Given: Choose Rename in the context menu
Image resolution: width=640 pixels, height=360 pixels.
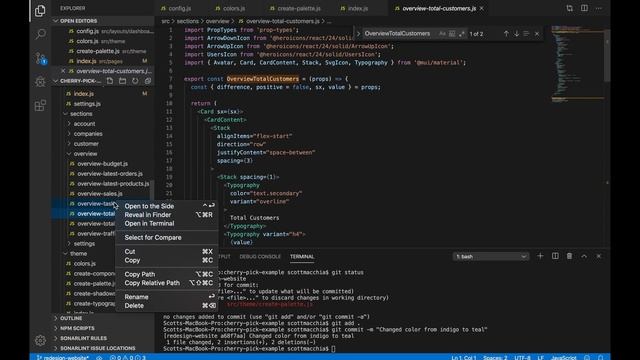Looking at the screenshot, I should click(x=167, y=297).
